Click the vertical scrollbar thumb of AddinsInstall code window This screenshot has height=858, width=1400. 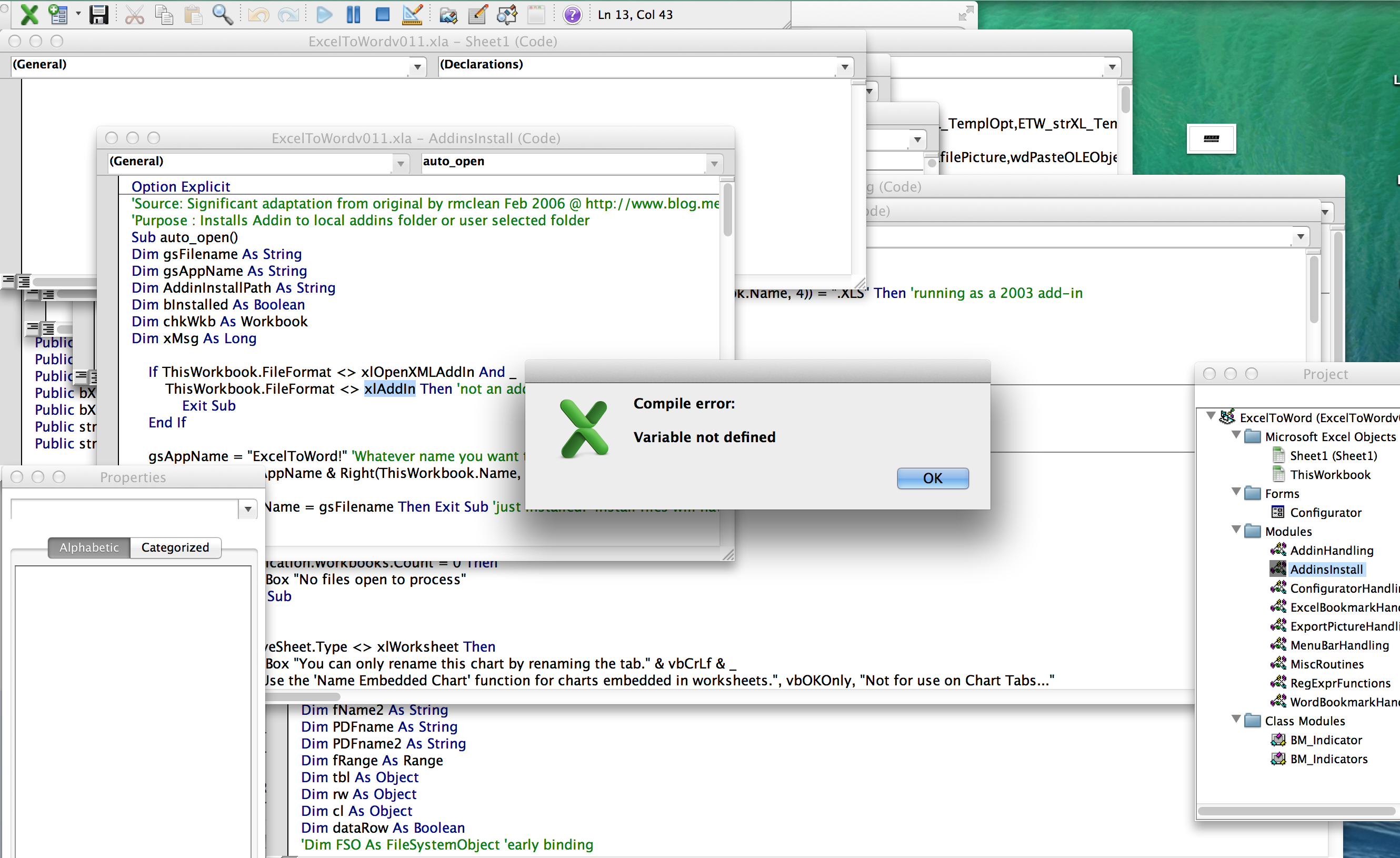click(x=727, y=209)
